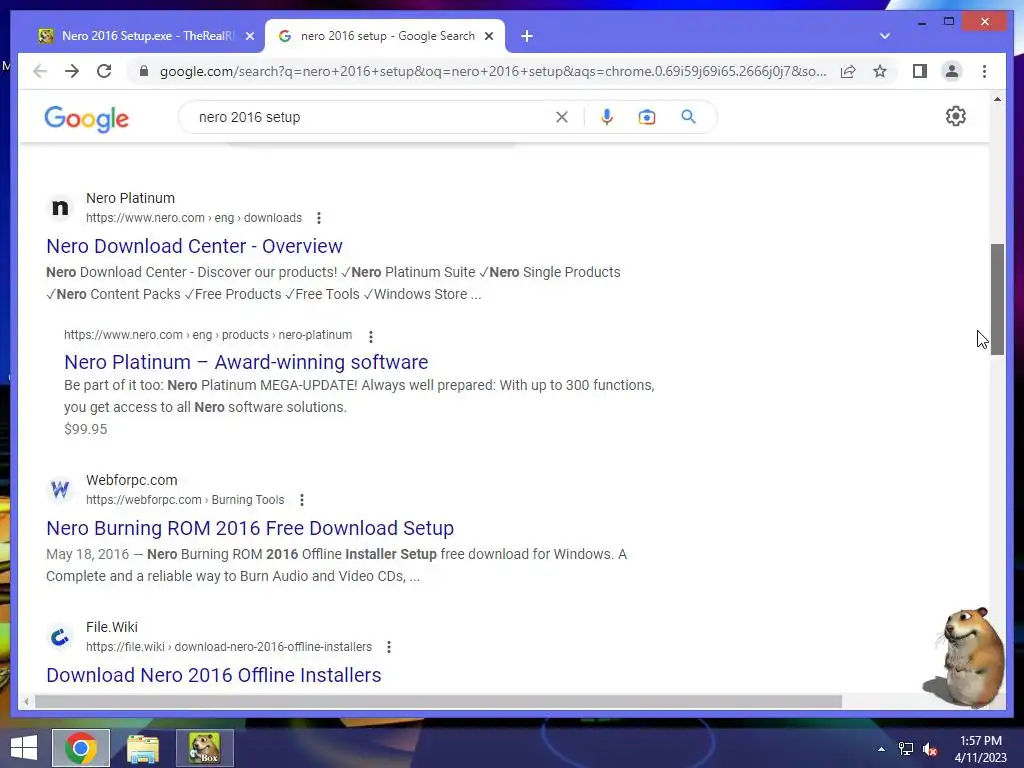
Task: Close the Google Search tab
Action: (488, 36)
